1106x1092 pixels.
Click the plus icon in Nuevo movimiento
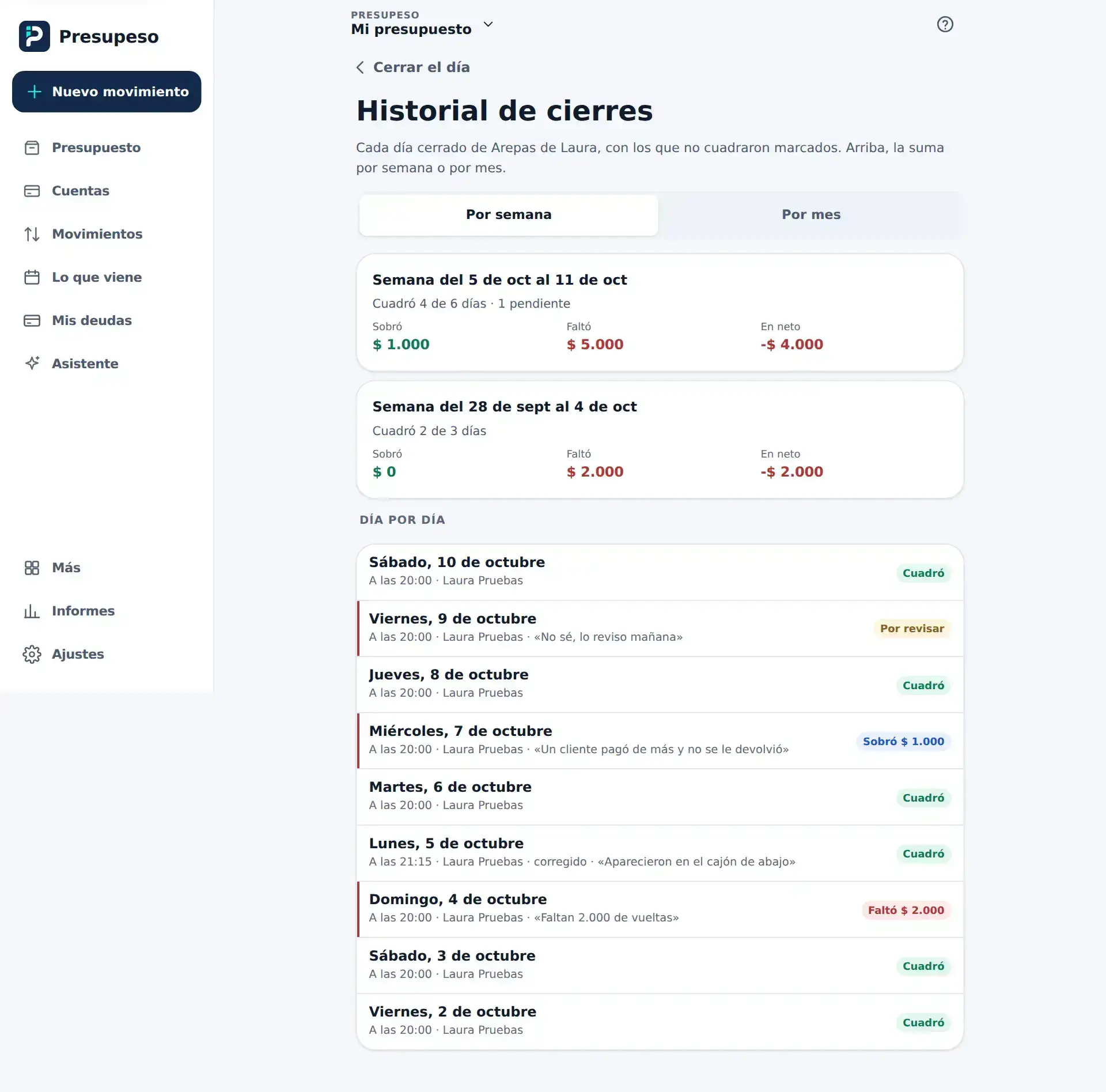[35, 92]
